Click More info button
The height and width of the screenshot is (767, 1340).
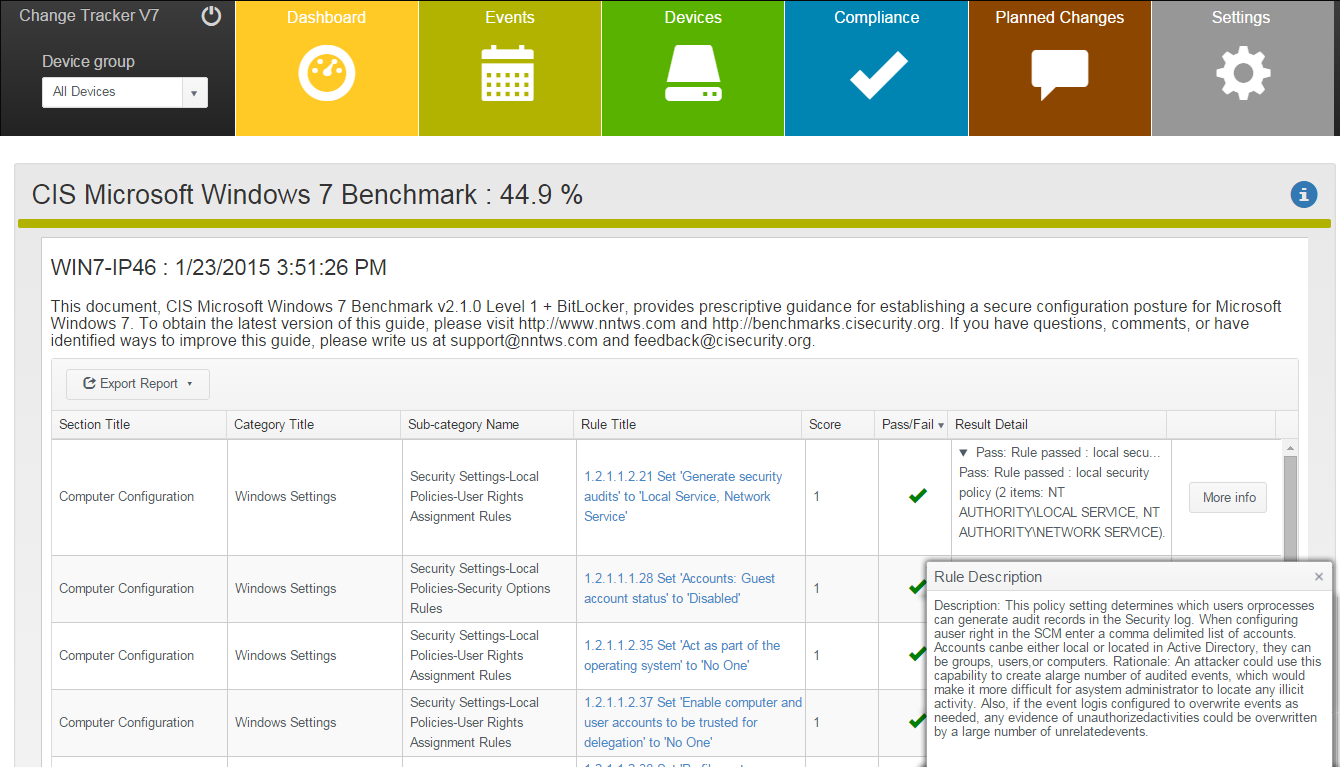[1228, 497]
